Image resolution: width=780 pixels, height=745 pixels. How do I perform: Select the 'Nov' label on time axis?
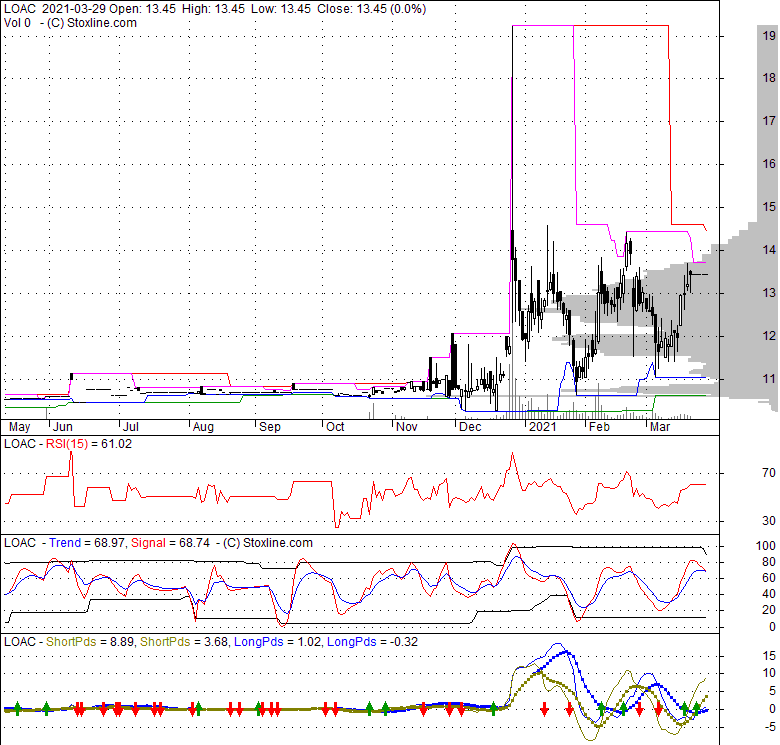pos(407,427)
